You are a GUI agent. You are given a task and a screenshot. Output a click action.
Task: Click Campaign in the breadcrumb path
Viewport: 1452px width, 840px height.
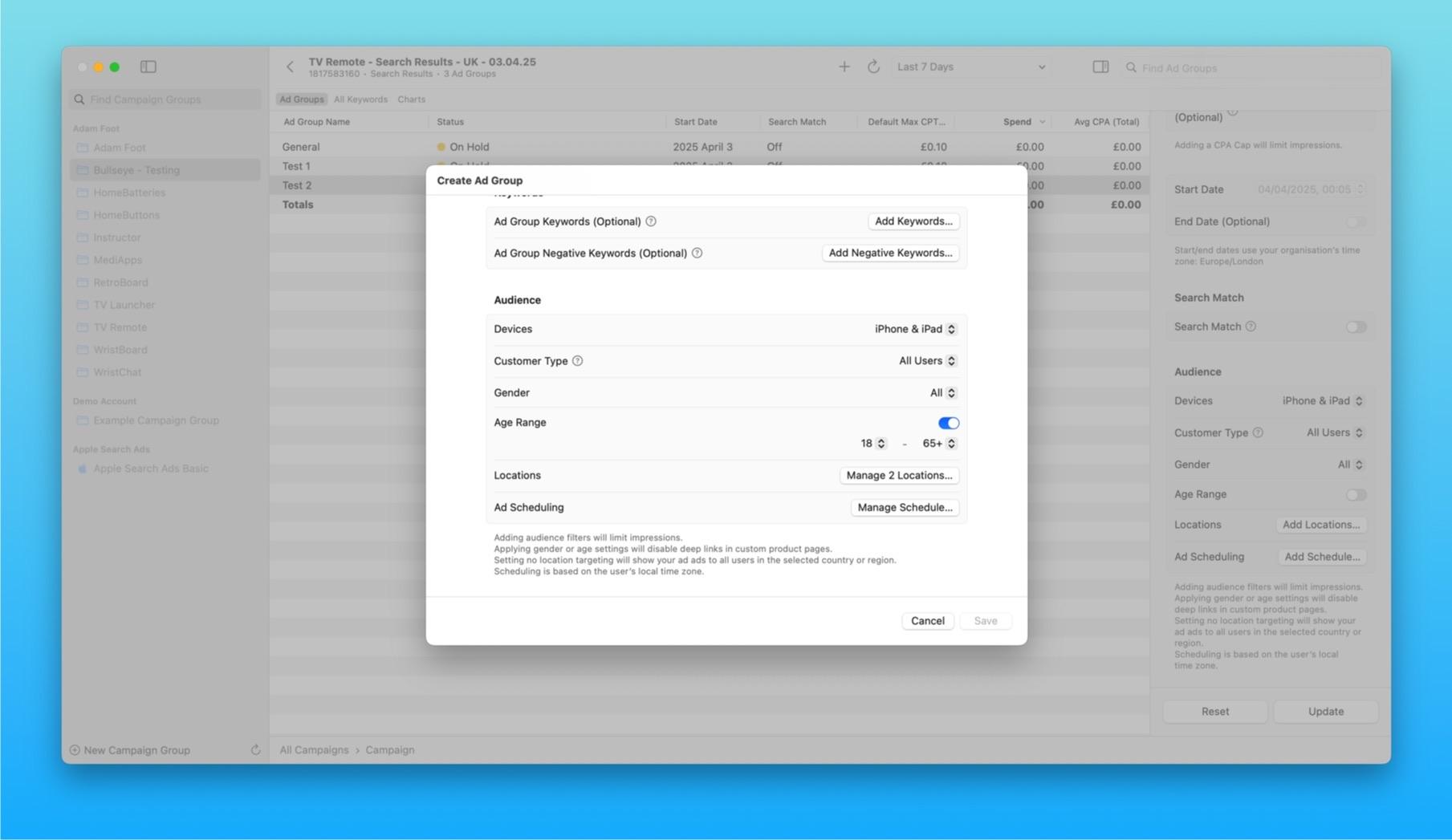390,750
